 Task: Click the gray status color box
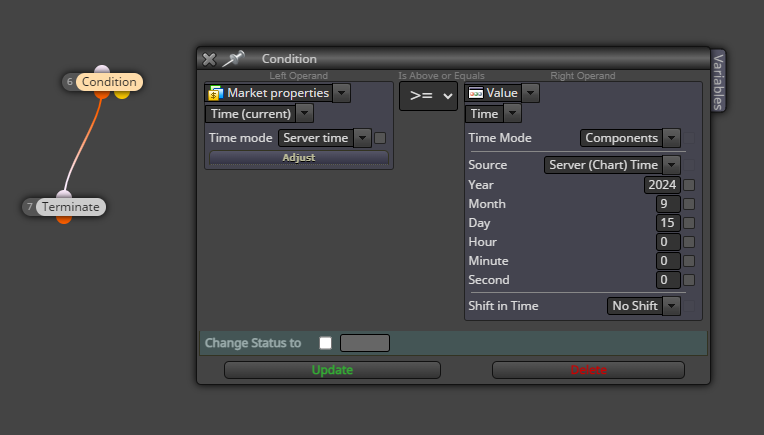pos(365,343)
